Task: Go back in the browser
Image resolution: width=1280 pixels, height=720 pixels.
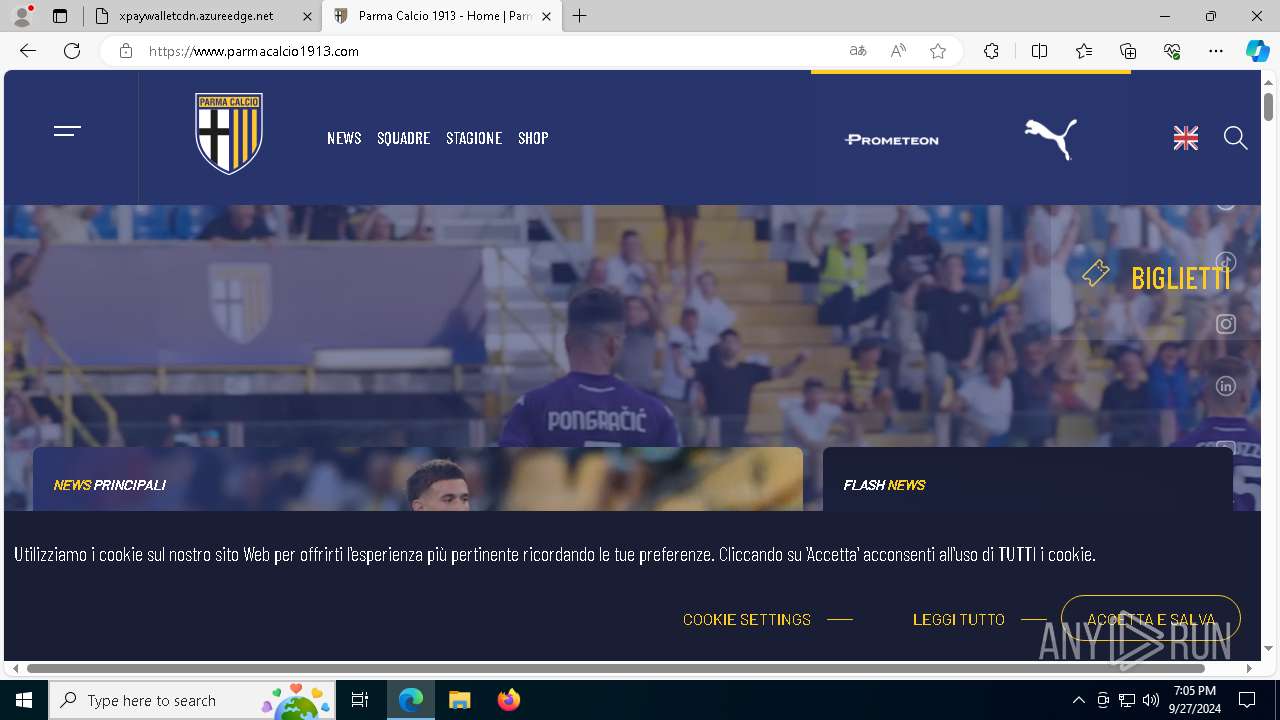Action: tap(28, 51)
